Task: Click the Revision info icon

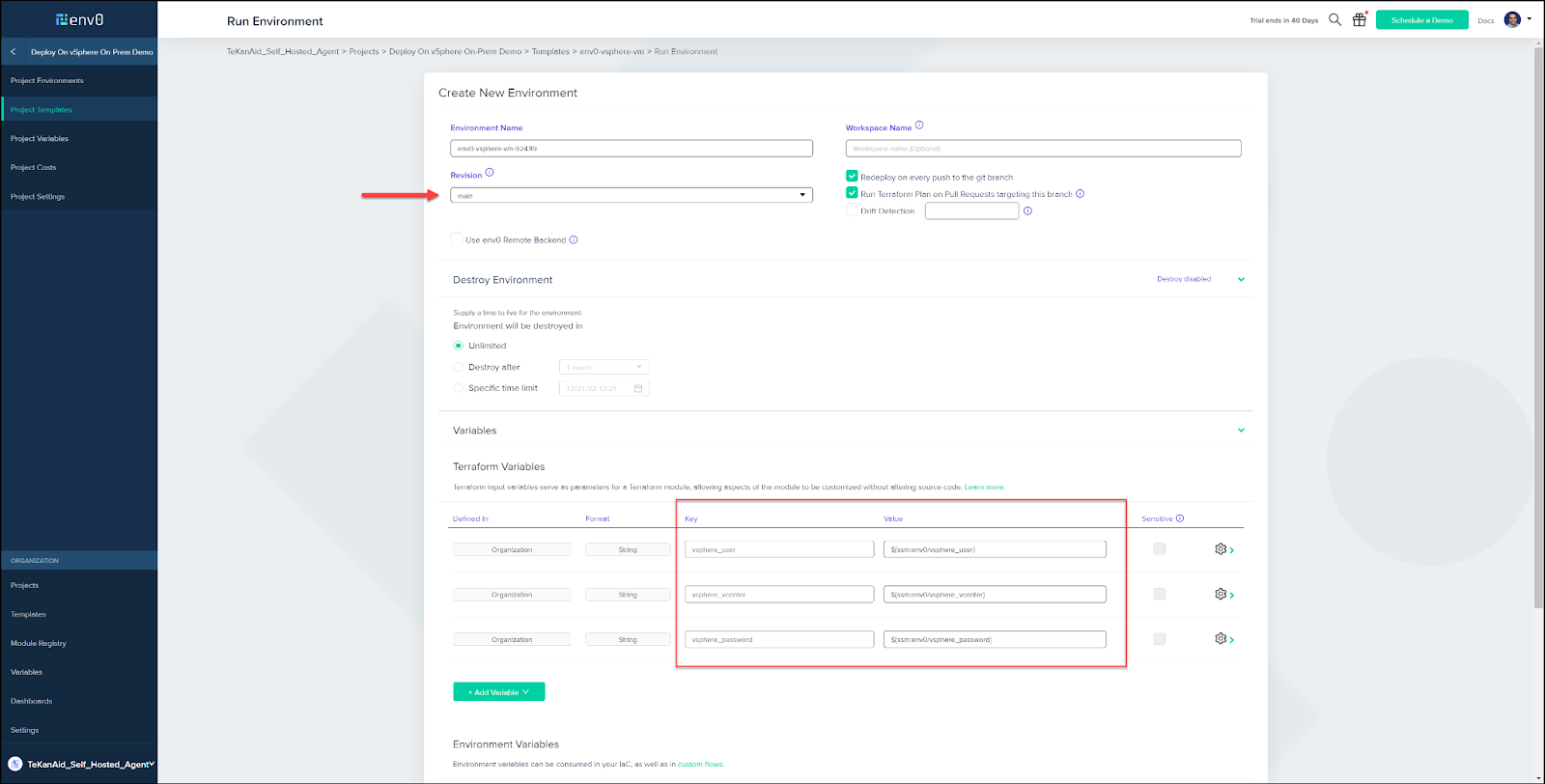Action: pos(490,173)
